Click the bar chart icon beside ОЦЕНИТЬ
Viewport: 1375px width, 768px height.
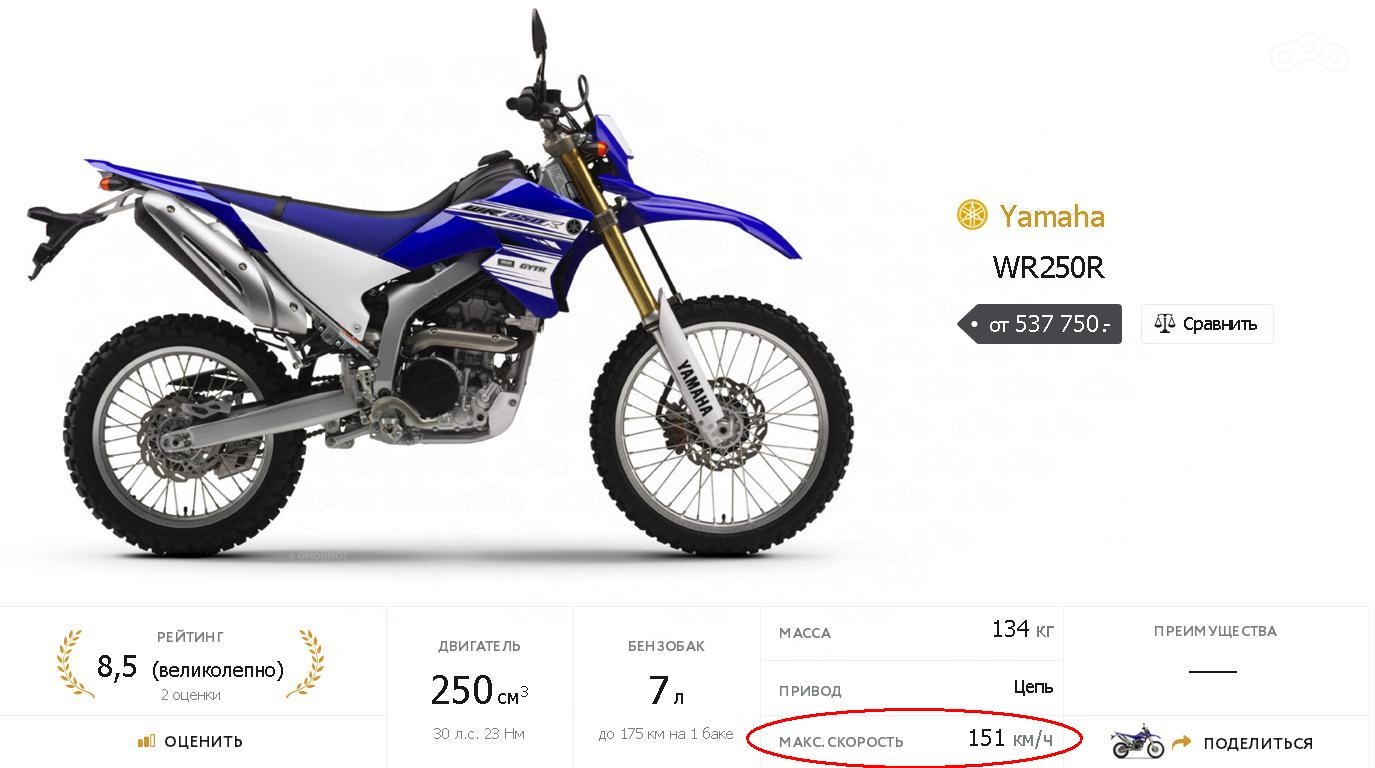point(147,741)
